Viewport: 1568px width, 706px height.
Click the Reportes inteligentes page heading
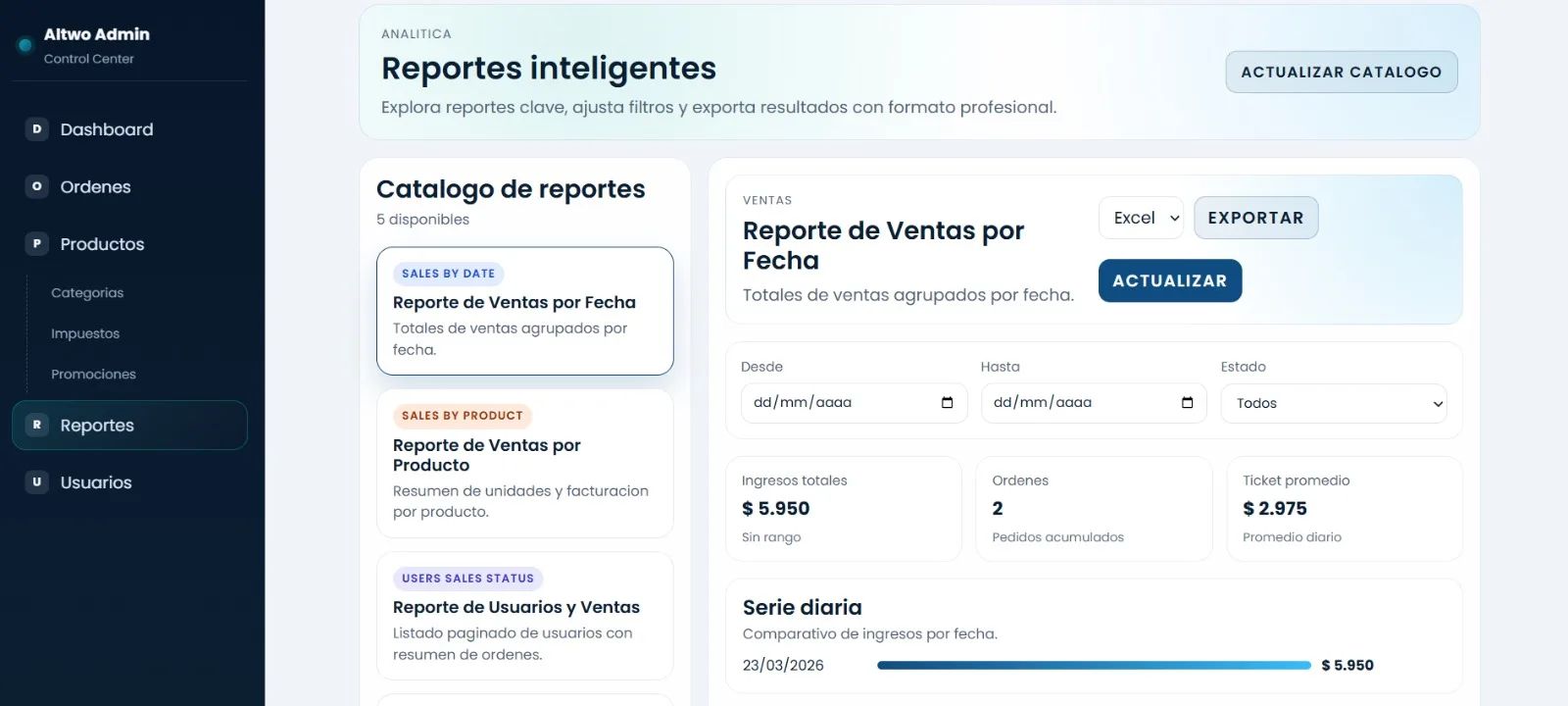(x=548, y=68)
